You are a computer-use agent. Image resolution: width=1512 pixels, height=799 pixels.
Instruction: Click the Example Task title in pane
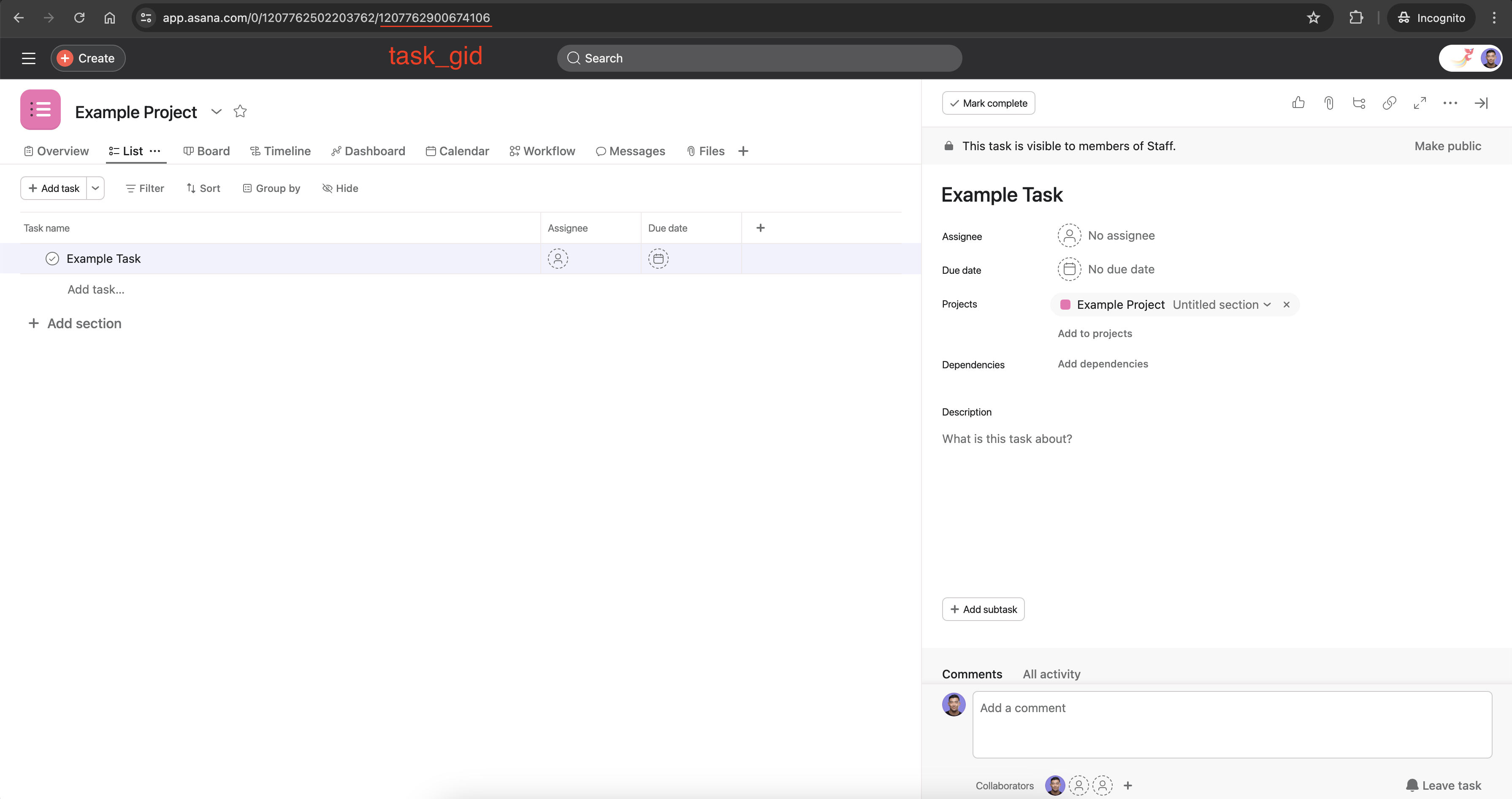pos(1002,195)
